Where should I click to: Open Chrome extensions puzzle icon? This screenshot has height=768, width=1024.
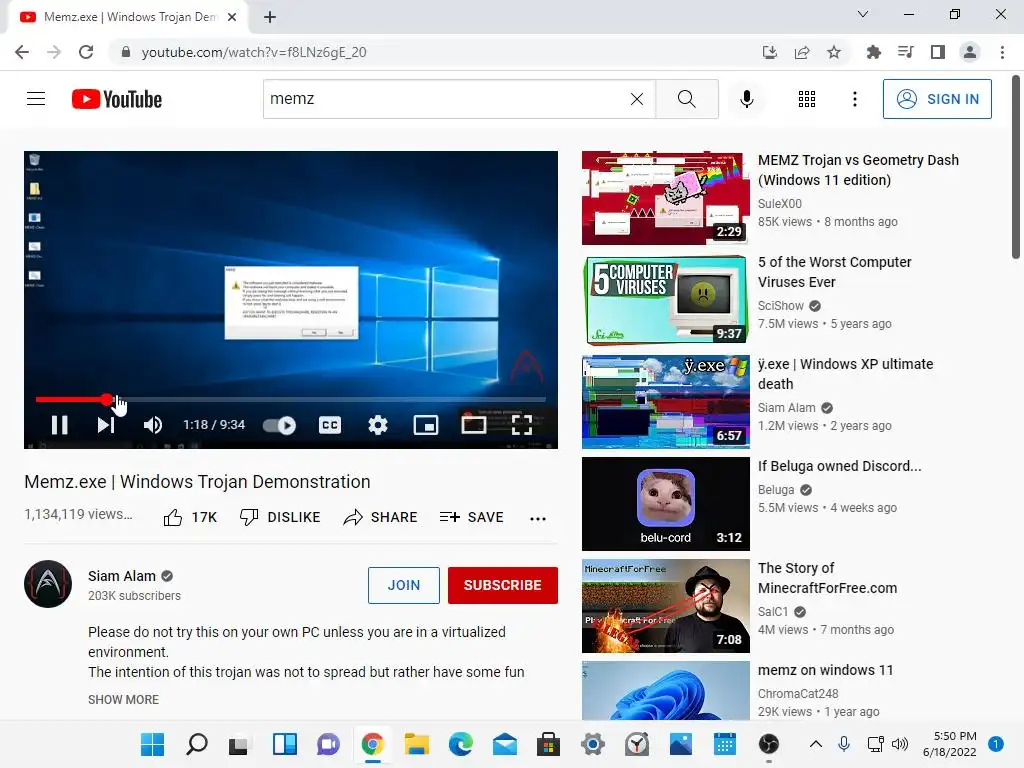pyautogui.click(x=873, y=52)
